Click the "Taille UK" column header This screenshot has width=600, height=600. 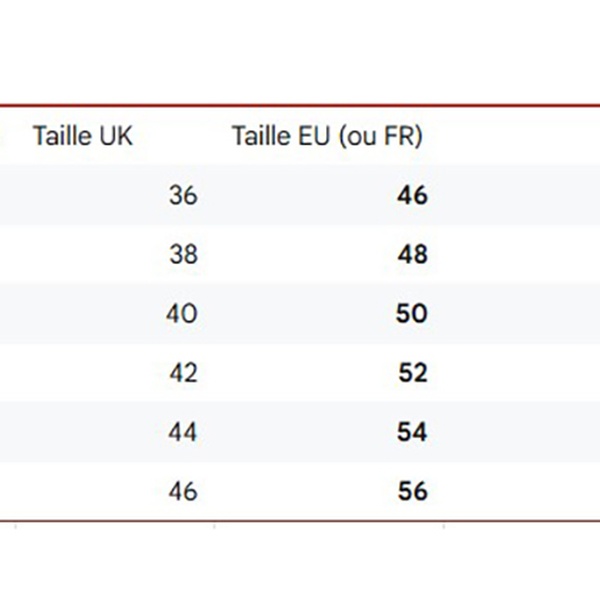pos(82,136)
